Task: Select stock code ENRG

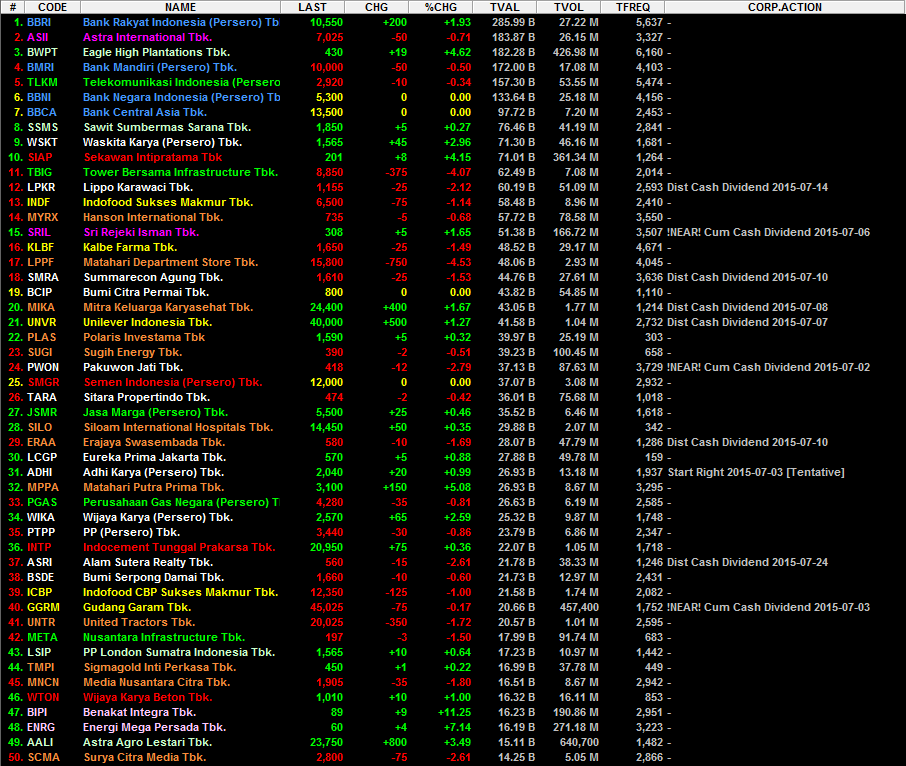Action: click(41, 728)
